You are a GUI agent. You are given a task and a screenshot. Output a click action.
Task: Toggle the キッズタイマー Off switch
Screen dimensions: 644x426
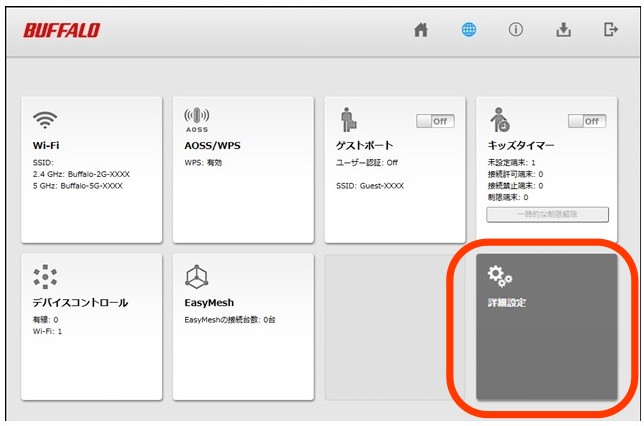click(587, 121)
